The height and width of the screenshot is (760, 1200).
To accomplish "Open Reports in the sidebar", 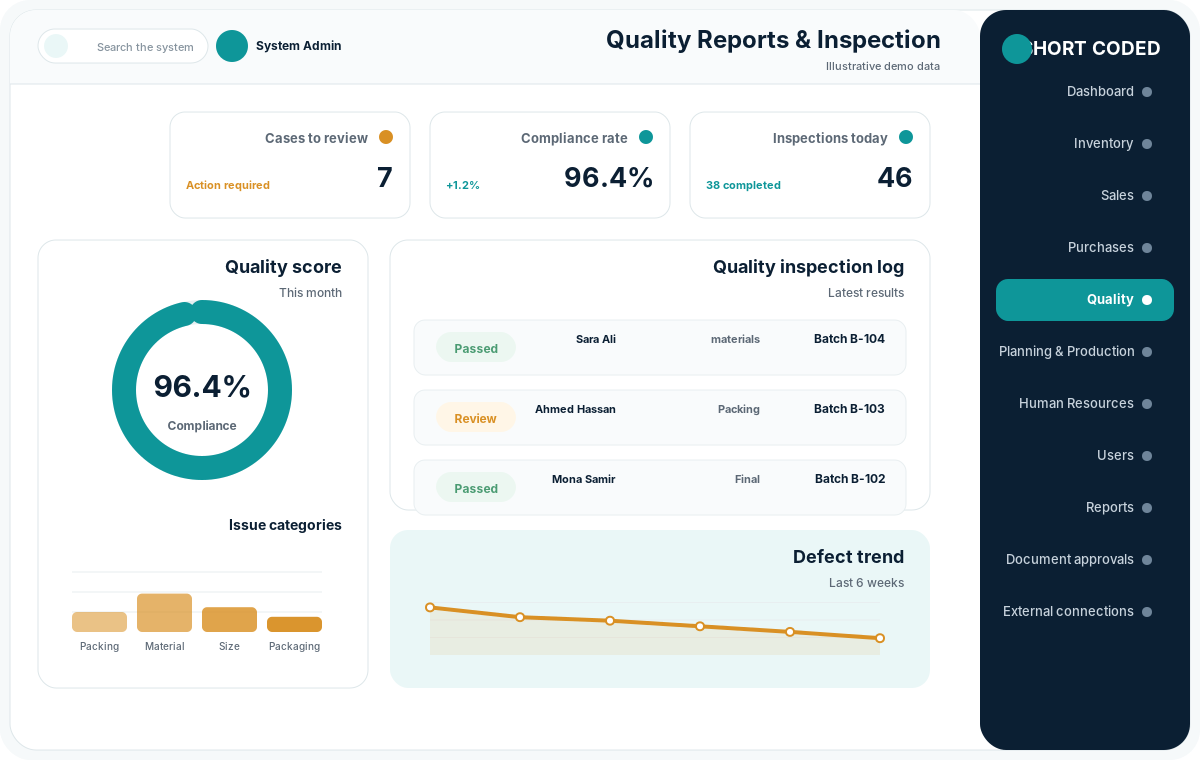I will [x=1084, y=507].
